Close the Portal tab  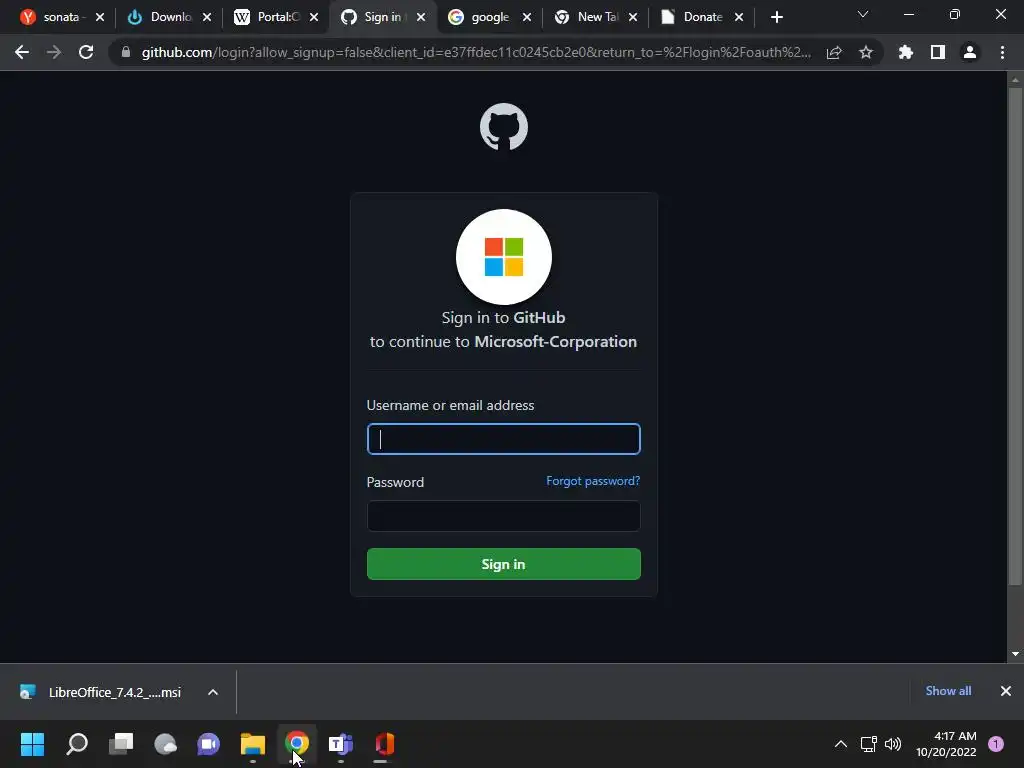(x=314, y=17)
